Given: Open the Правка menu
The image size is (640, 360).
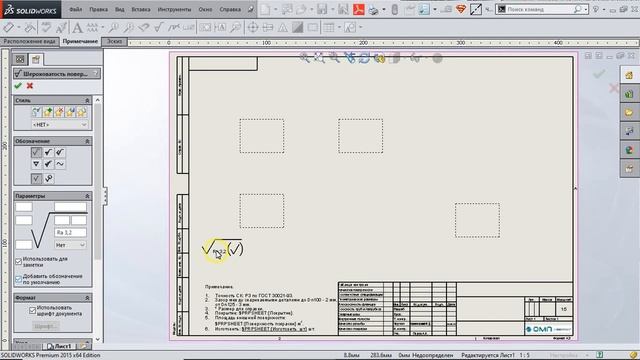Looking at the screenshot, I should (98, 9).
